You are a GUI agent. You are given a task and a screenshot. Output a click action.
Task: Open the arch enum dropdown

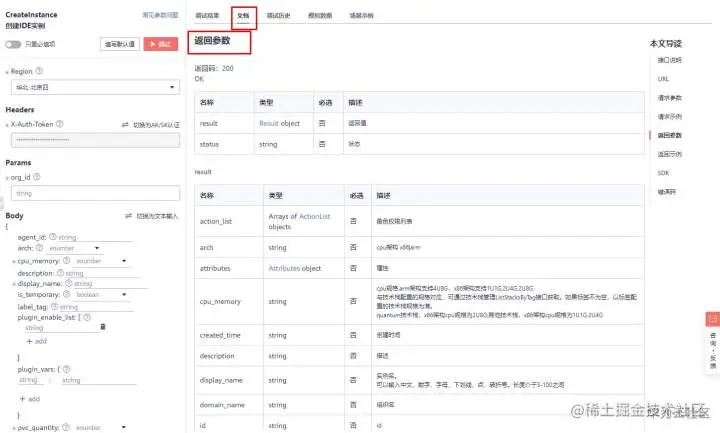(x=74, y=248)
